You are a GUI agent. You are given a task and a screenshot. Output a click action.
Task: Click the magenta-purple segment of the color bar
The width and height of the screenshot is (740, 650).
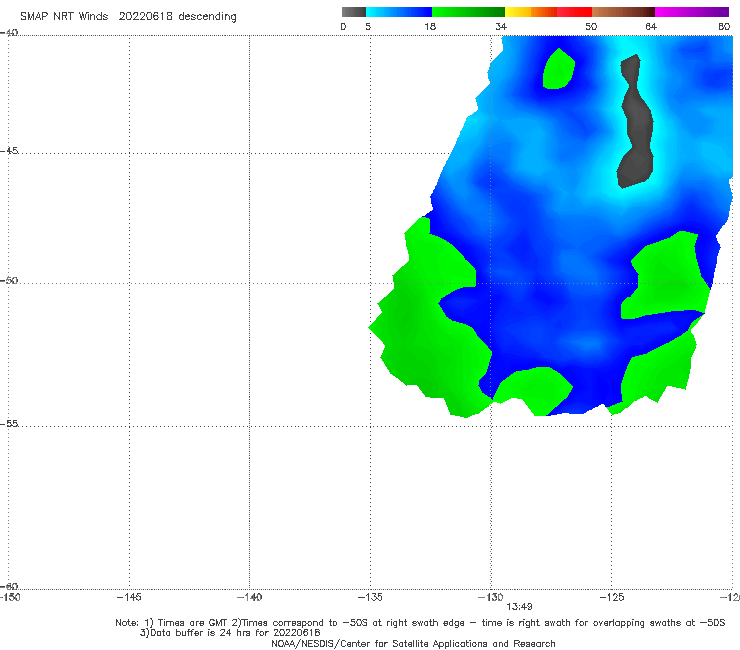[x=691, y=12]
